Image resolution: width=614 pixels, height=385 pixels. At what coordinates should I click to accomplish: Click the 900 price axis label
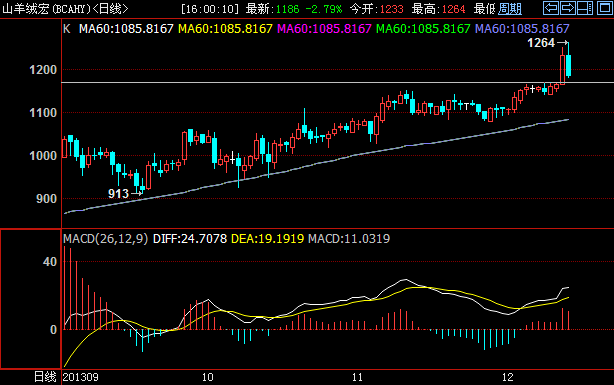[x=47, y=199]
